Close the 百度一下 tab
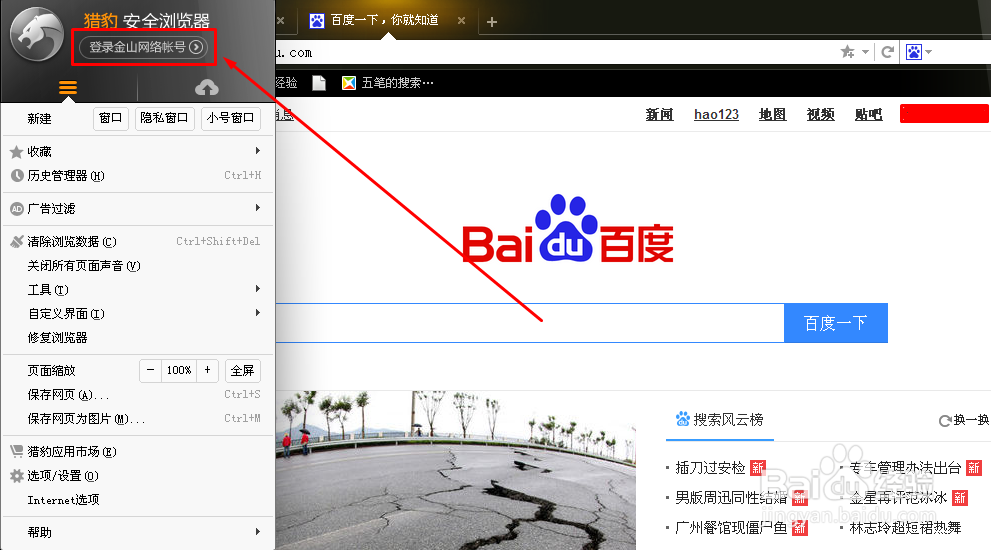 461,21
